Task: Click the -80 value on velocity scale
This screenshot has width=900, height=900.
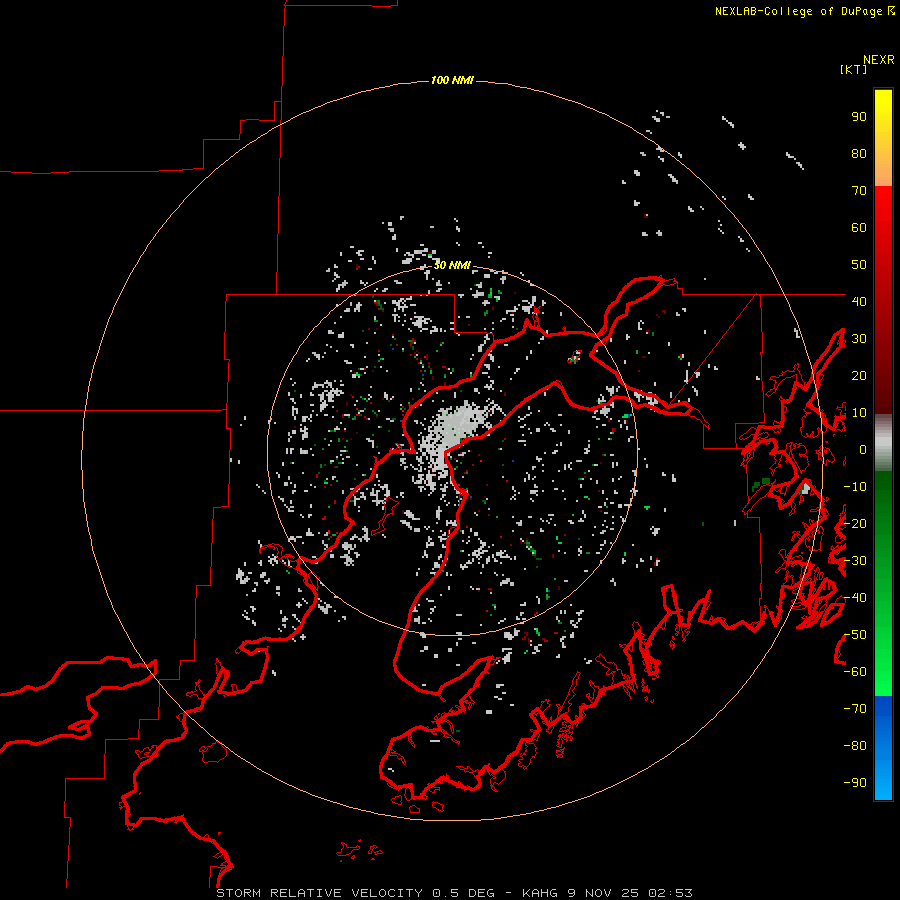Action: pos(855,746)
